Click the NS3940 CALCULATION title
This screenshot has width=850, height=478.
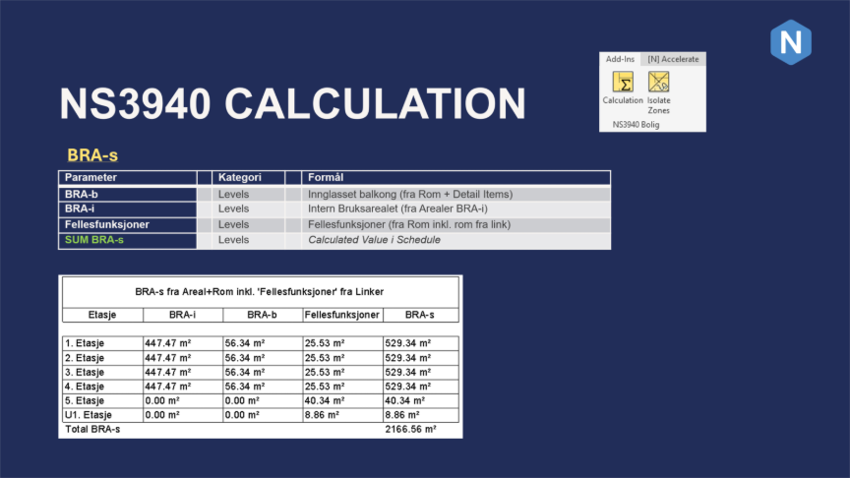(292, 103)
